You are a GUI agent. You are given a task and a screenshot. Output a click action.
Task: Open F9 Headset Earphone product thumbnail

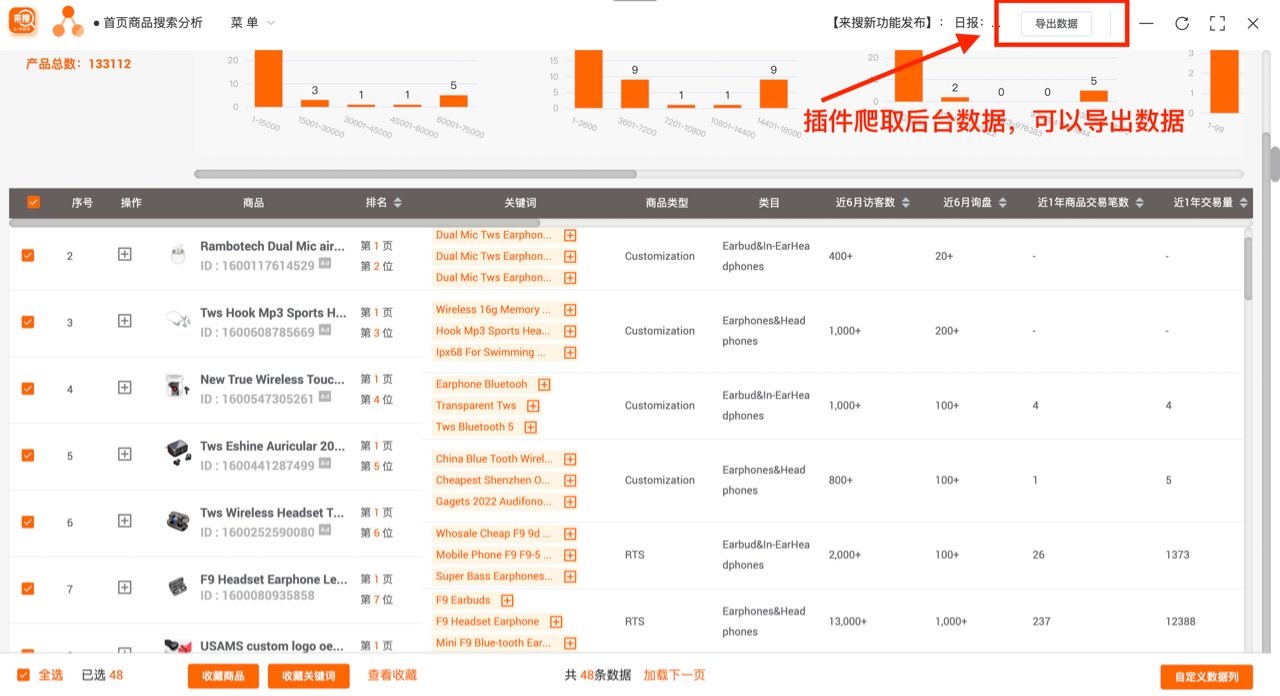pyautogui.click(x=178, y=587)
